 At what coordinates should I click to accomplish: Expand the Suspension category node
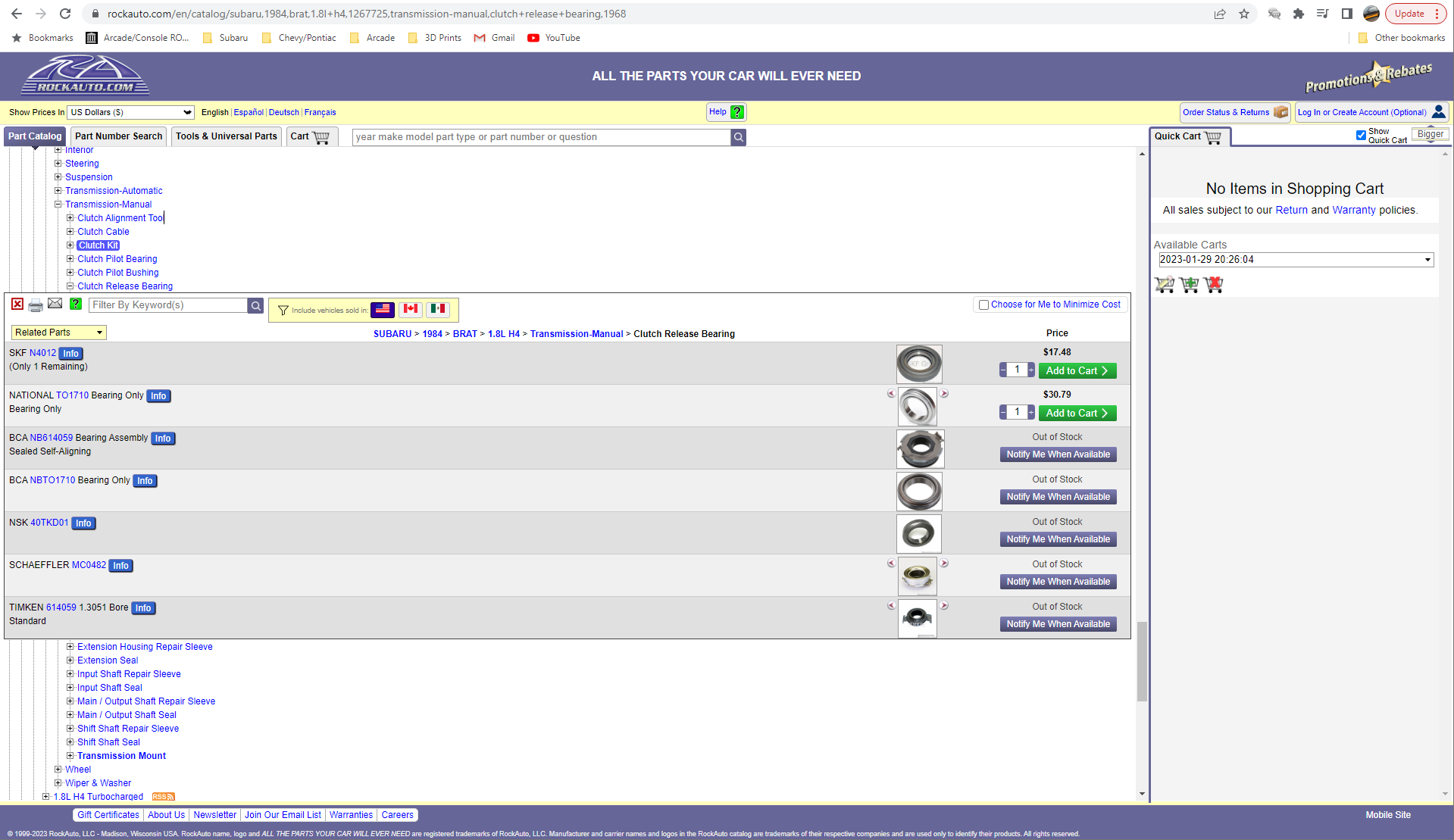pyautogui.click(x=58, y=177)
